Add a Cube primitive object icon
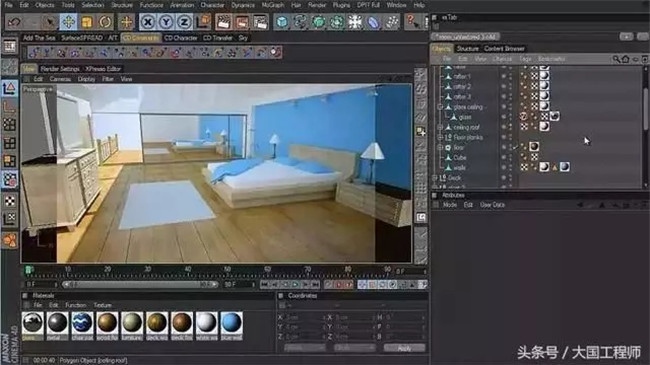 [282, 22]
